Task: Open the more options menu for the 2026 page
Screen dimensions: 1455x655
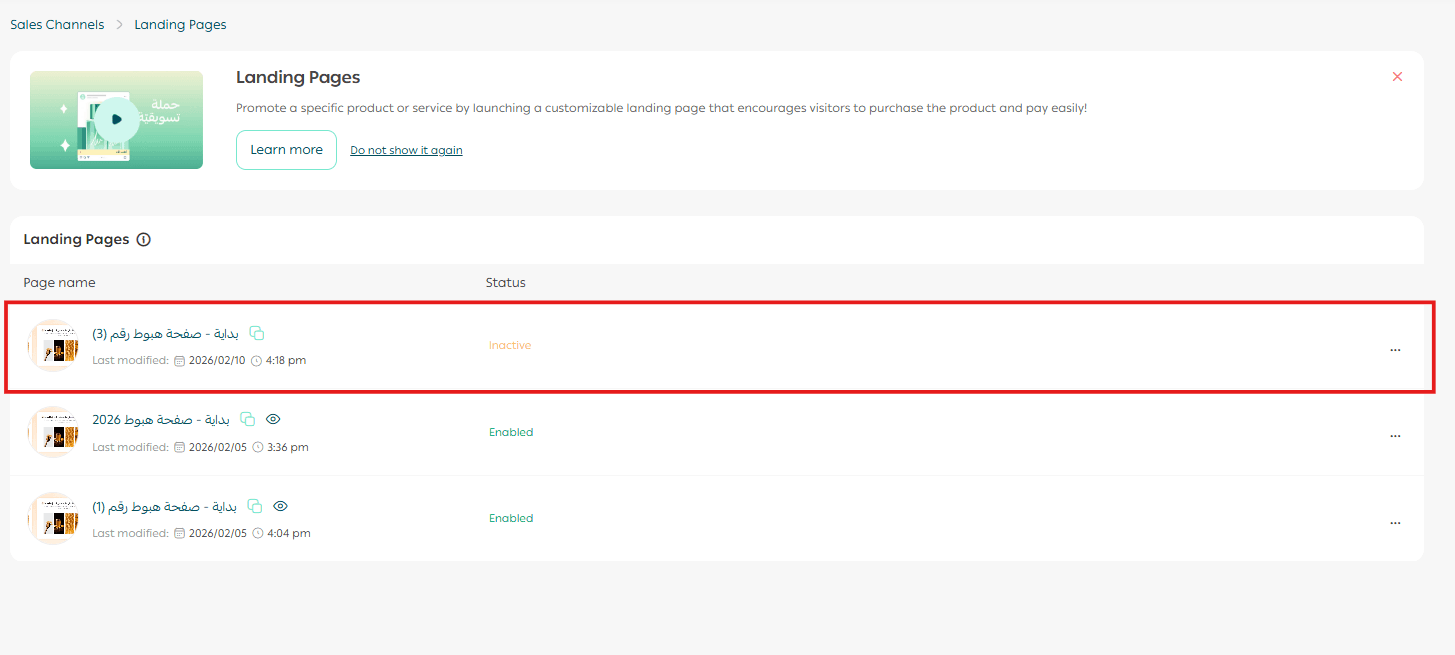Action: point(1395,436)
